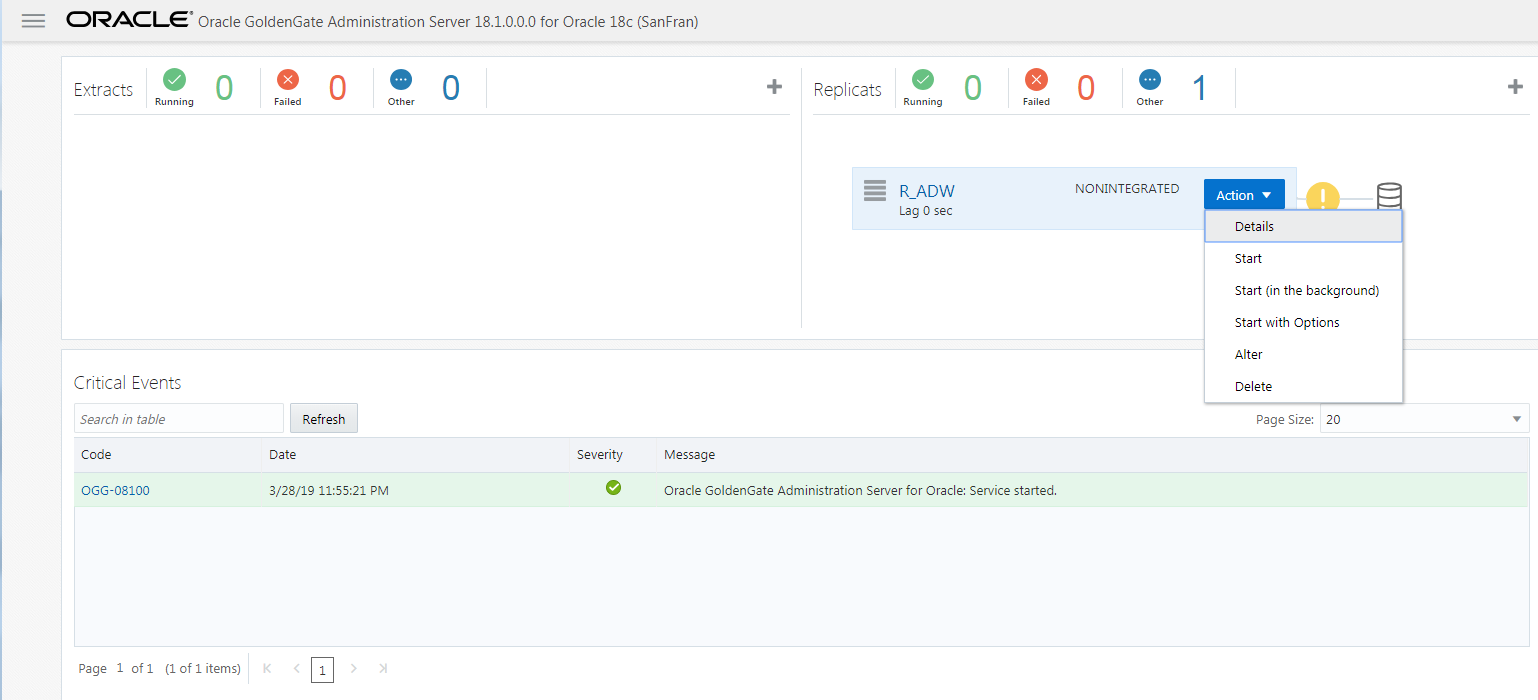This screenshot has height=700, width=1538.
Task: Open the R_ADW replicat link
Action: click(x=927, y=191)
